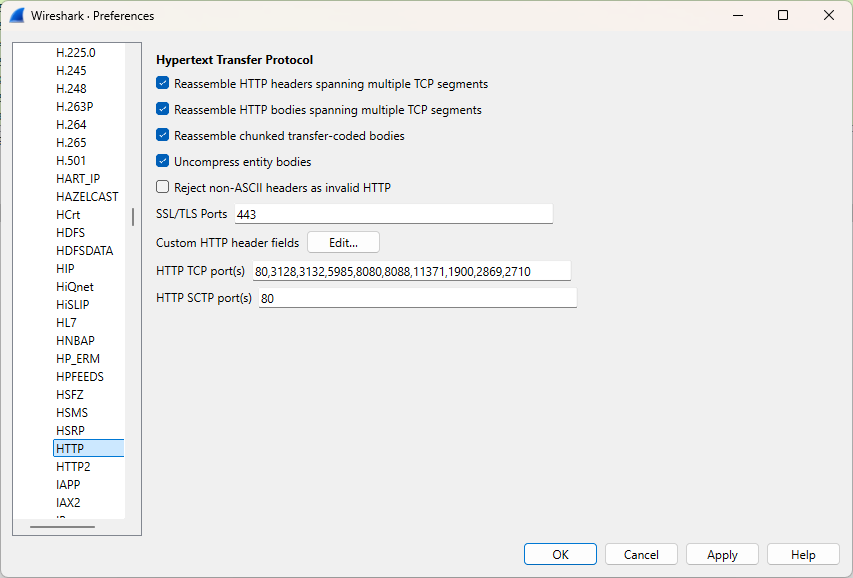The height and width of the screenshot is (578, 853).
Task: Focus the HTTP TCP port(s) field
Action: (412, 271)
